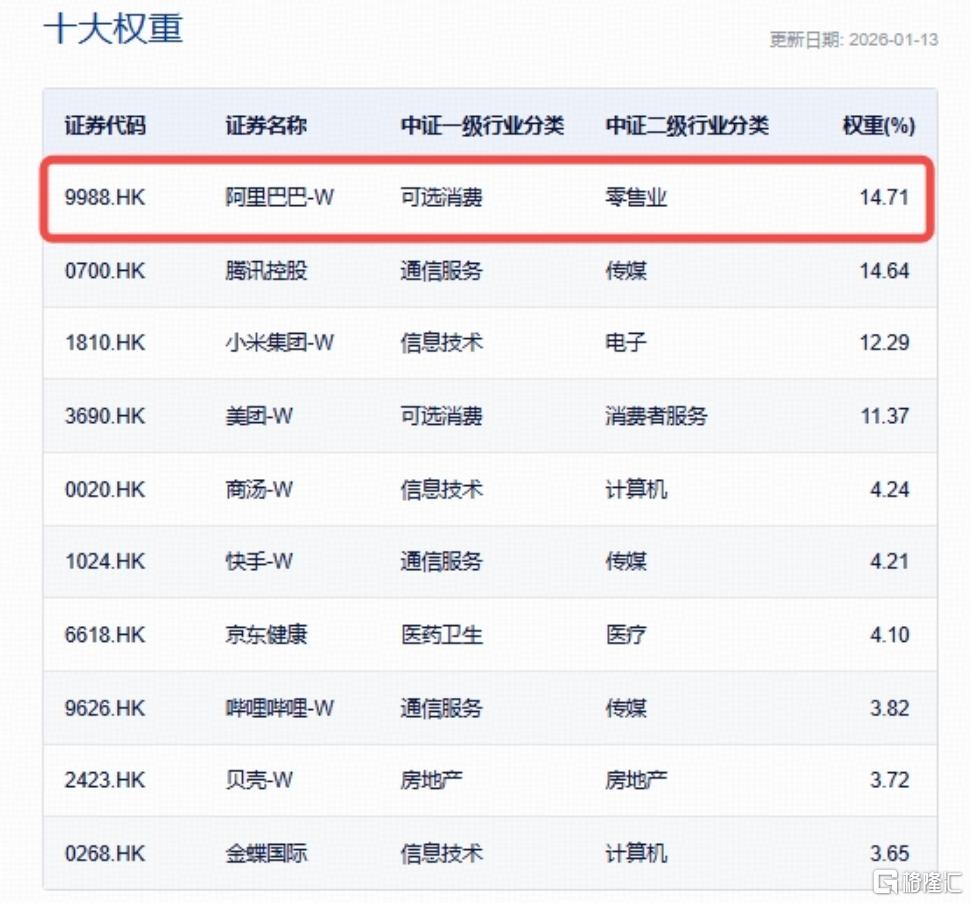Screen dimensions: 970x903
Task: Click weight value 14.71
Action: pos(884,198)
